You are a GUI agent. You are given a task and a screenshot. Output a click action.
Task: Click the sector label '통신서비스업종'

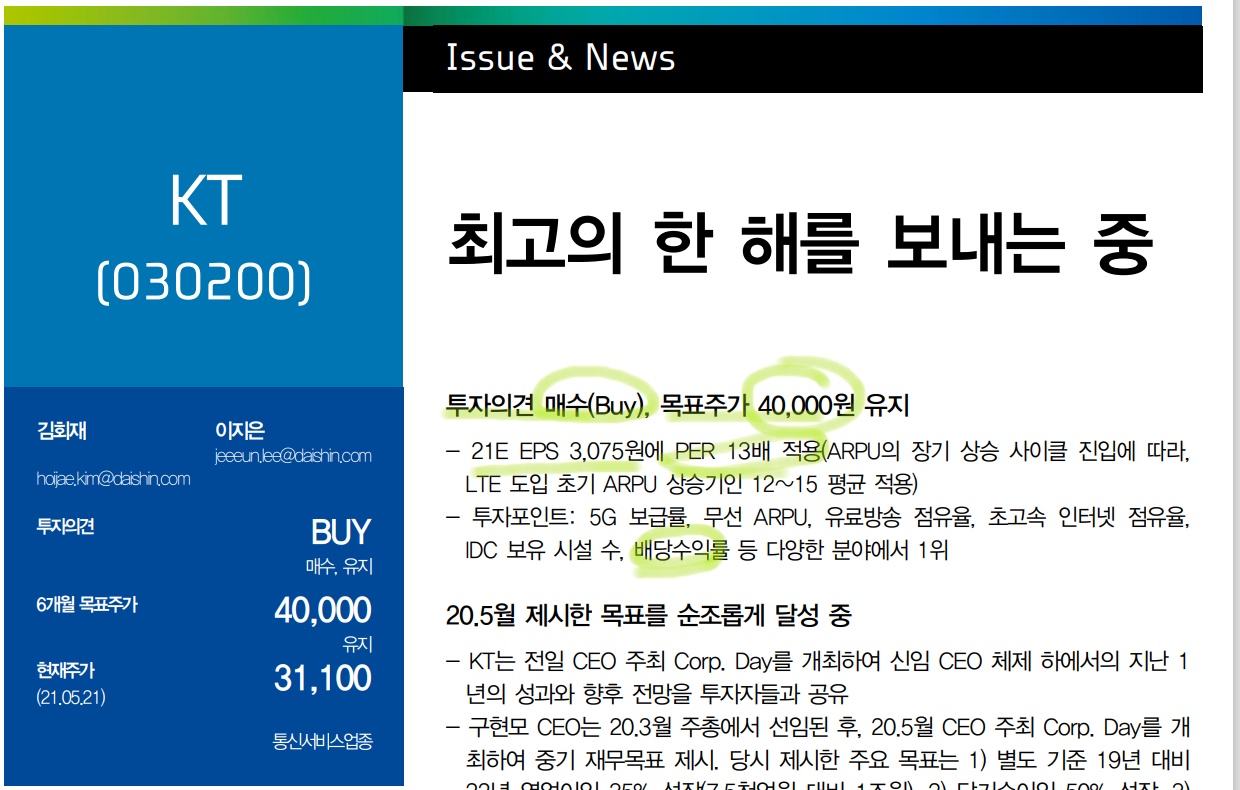pos(323,742)
